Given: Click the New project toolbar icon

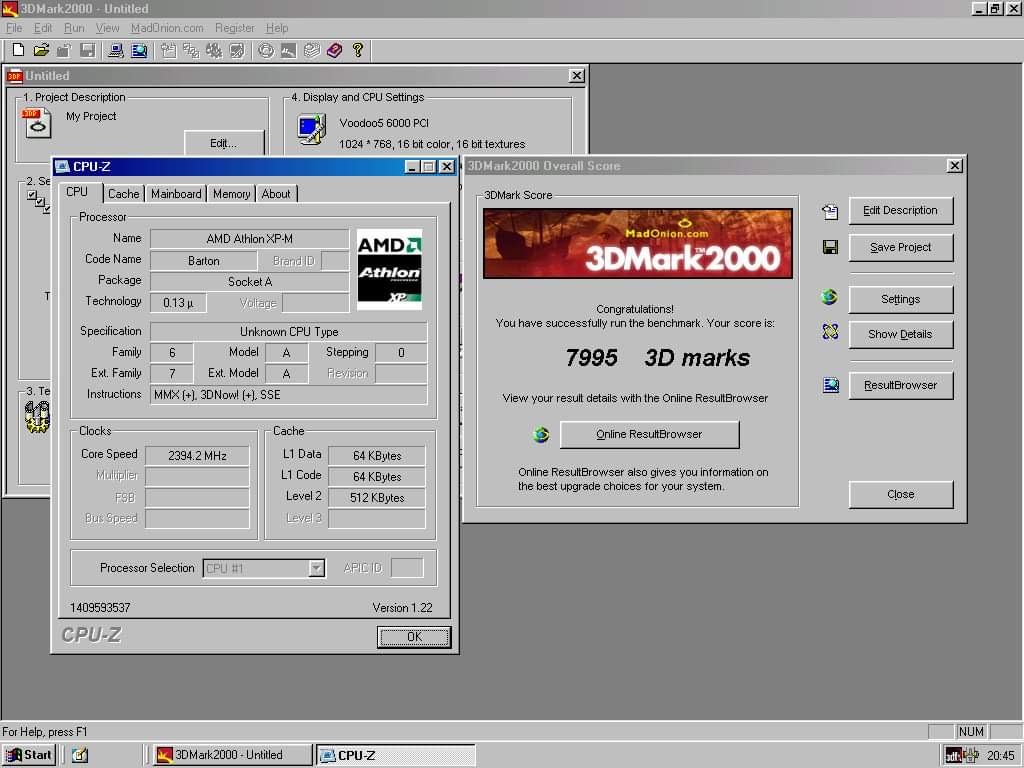Looking at the screenshot, I should [x=18, y=50].
